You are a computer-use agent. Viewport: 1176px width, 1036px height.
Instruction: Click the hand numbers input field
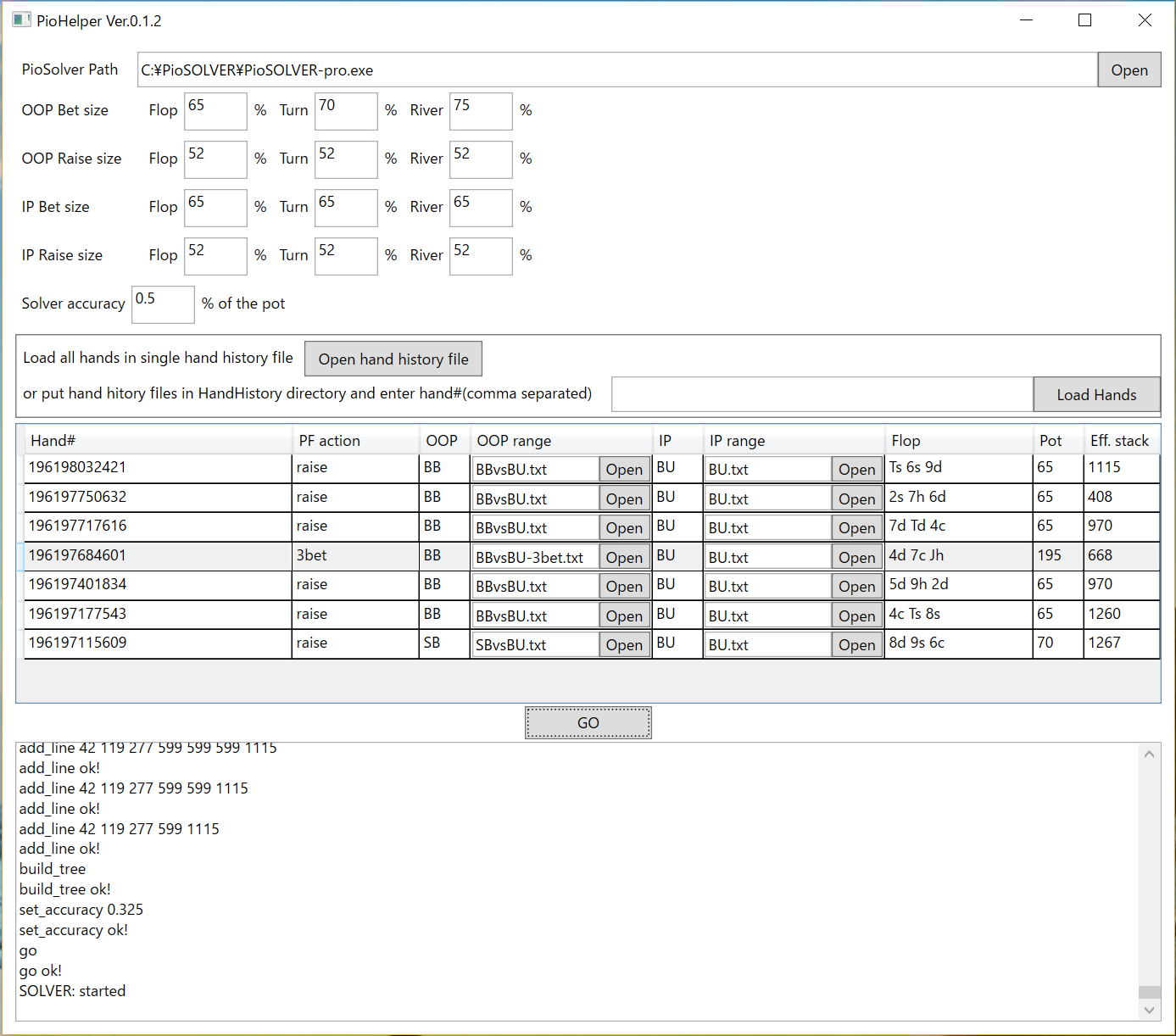point(822,394)
